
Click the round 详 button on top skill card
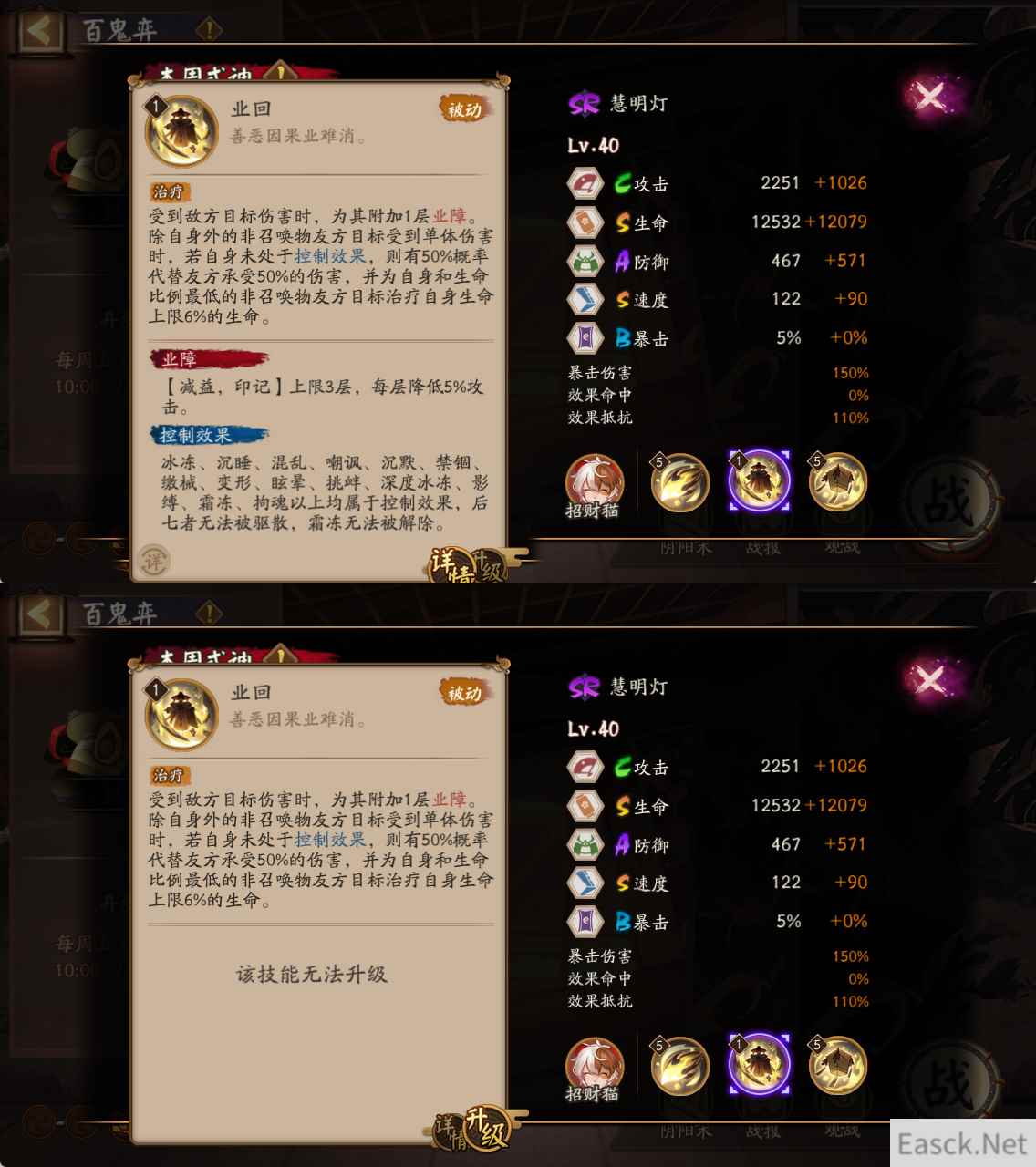click(154, 561)
